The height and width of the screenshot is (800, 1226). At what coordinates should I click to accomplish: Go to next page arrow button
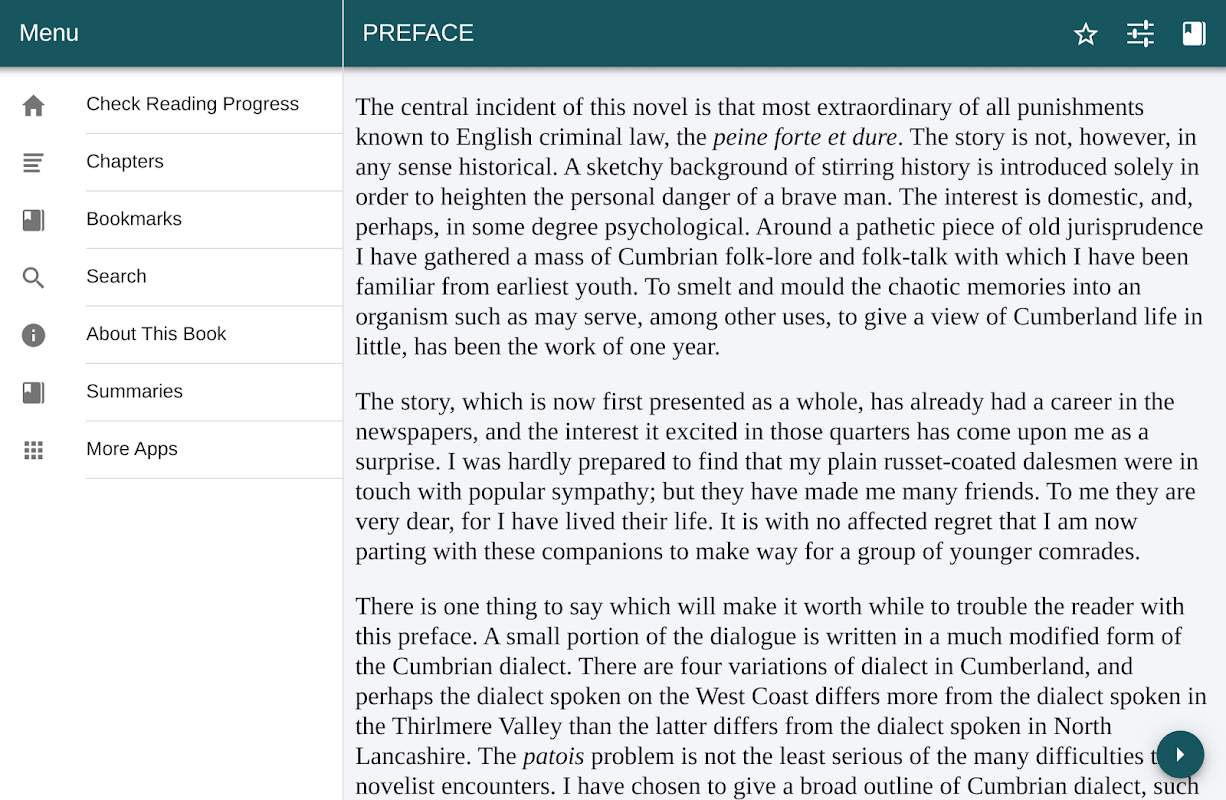click(x=1181, y=754)
